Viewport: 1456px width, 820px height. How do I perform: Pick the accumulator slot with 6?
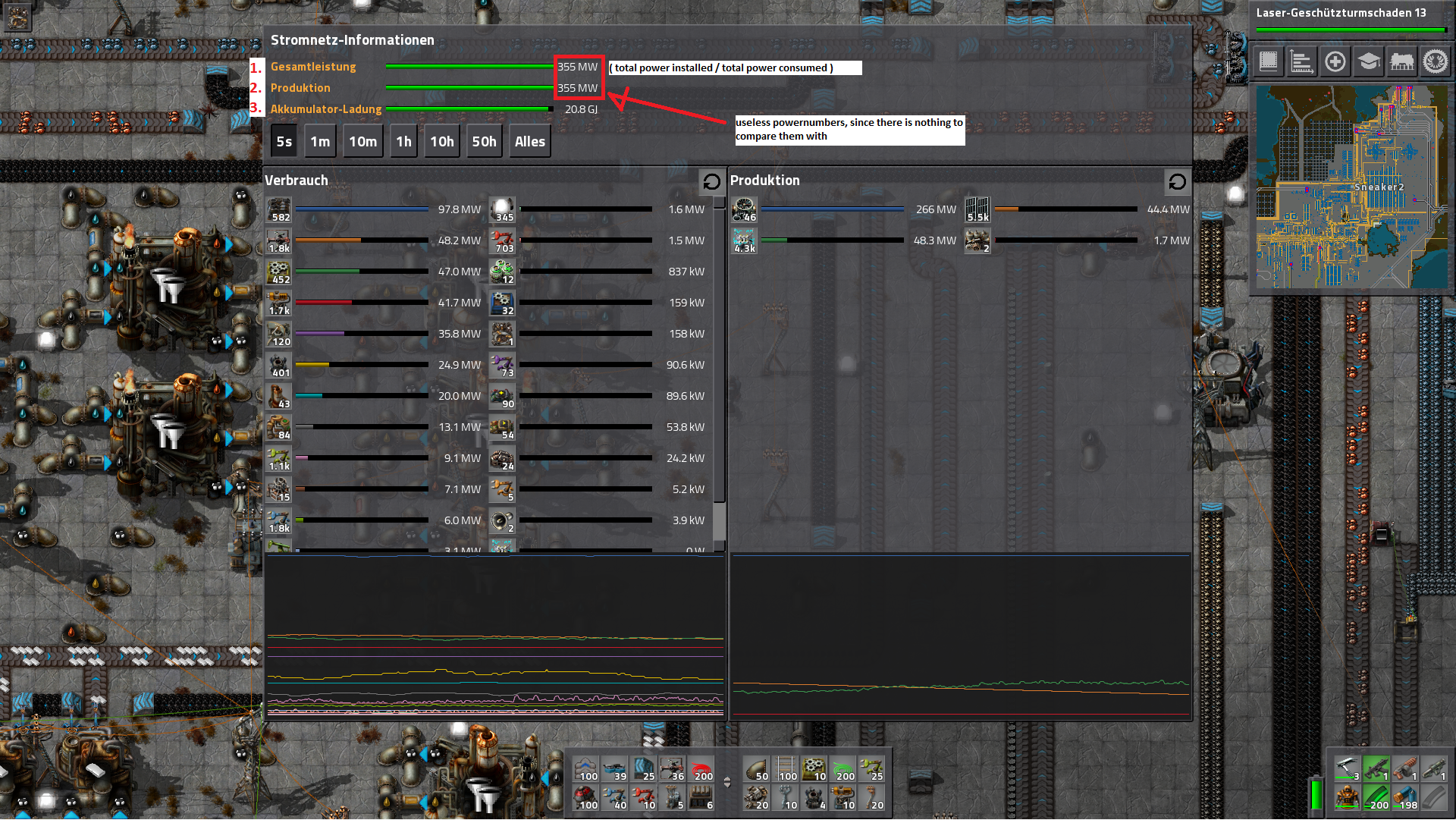(x=701, y=798)
